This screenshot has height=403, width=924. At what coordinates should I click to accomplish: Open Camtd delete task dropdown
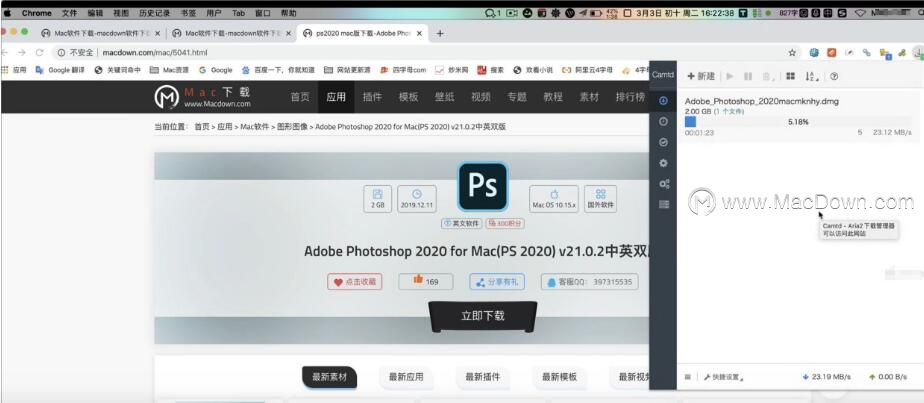[x=767, y=76]
